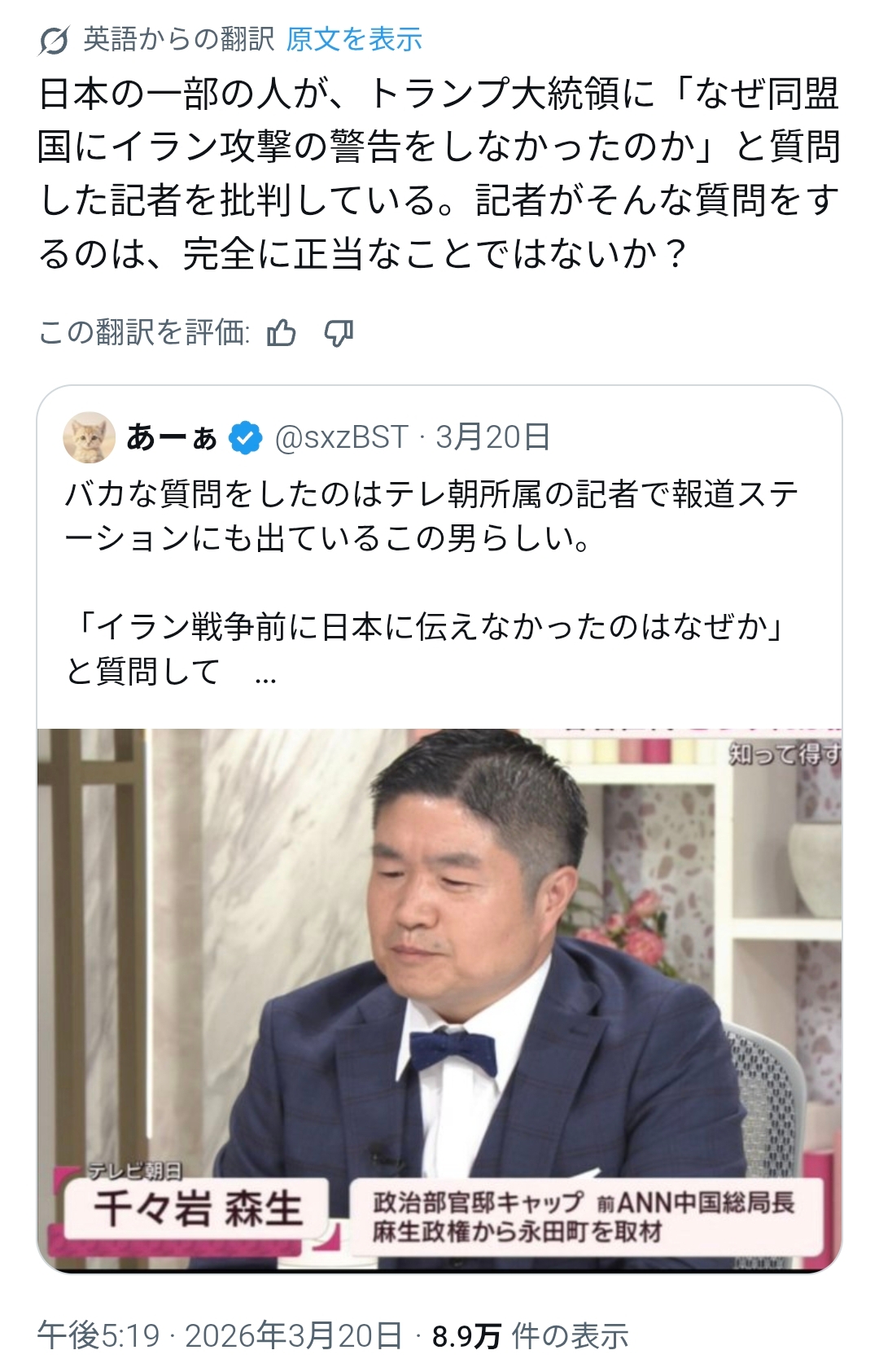Click the Grok translation icon
The width and height of the screenshot is (879, 1372).
[x=54, y=40]
